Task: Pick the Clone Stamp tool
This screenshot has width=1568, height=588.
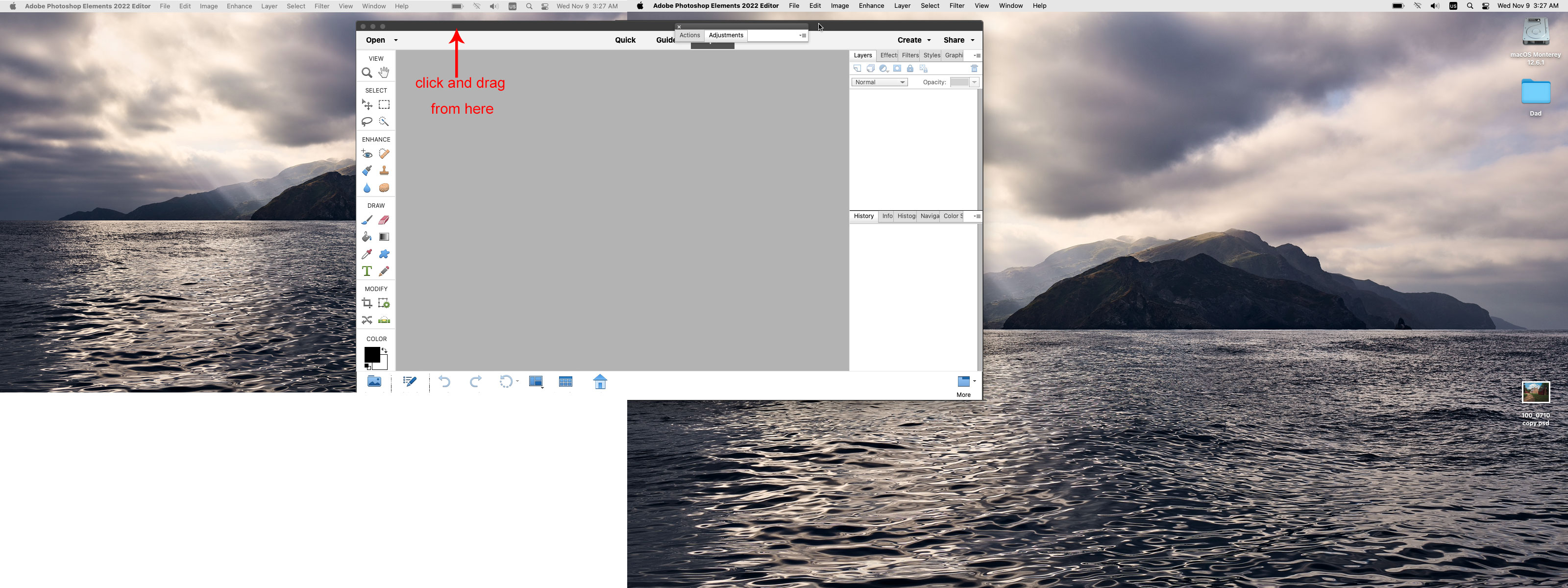Action: coord(384,171)
